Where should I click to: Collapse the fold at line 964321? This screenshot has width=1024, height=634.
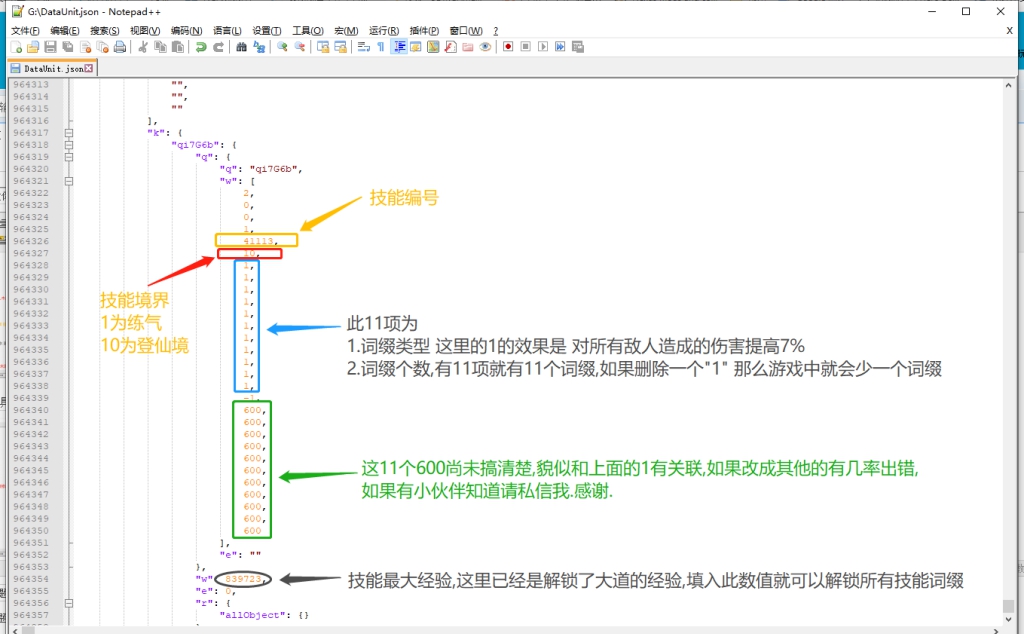coord(69,181)
